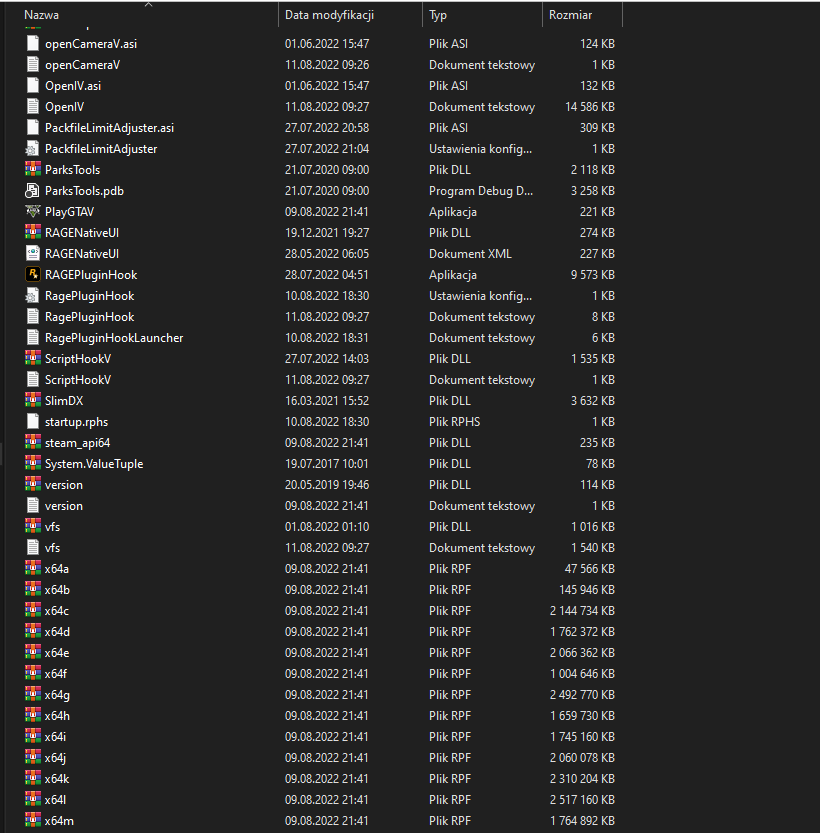Screen dimensions: 820x833
Task: Click the date 19.12.2021 19:27
Action: click(x=327, y=233)
